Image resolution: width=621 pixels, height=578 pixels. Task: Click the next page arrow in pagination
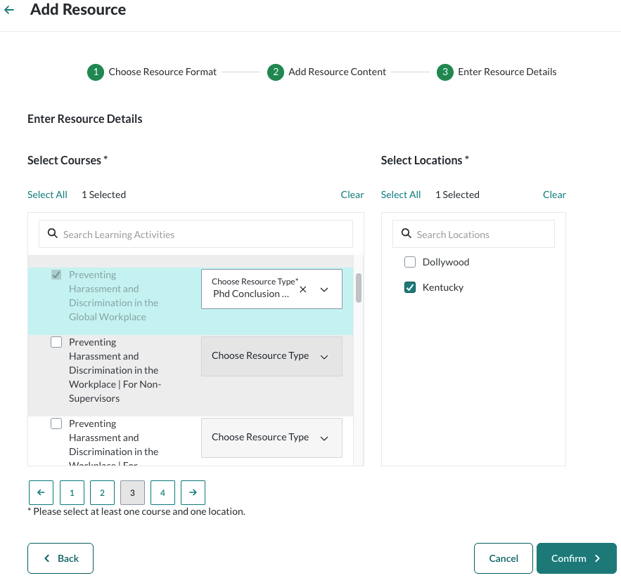click(193, 493)
